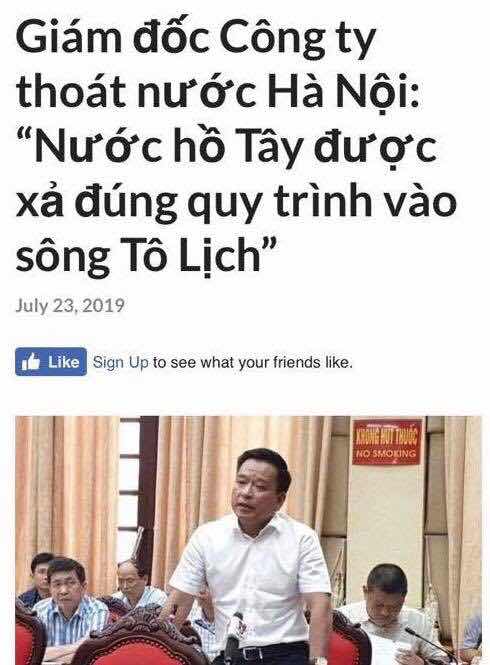Click the headline words "thoát nước Hà Nội"
490x665 pixels.
tap(216, 92)
